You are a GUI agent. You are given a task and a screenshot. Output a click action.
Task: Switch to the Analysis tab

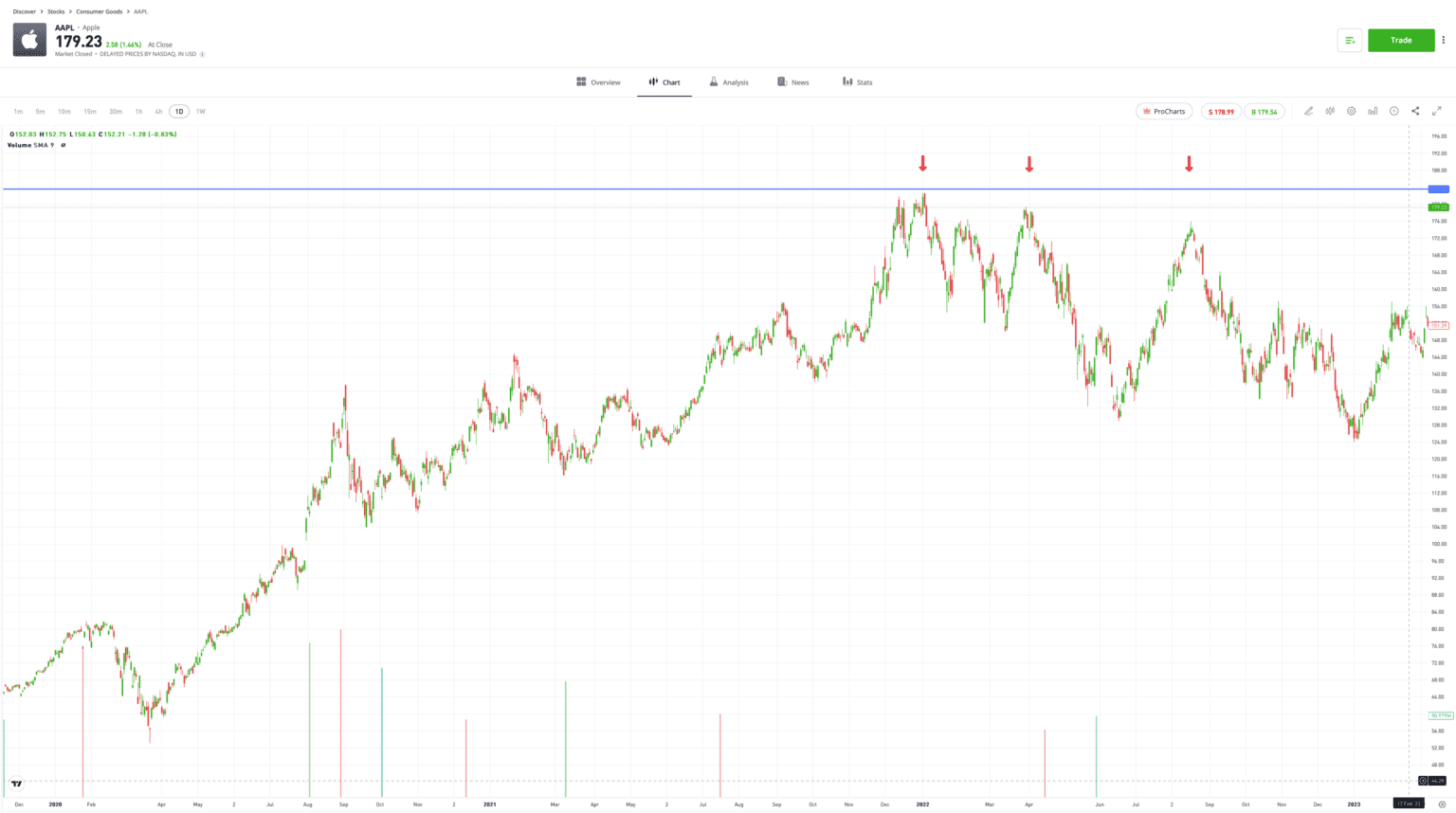point(729,81)
